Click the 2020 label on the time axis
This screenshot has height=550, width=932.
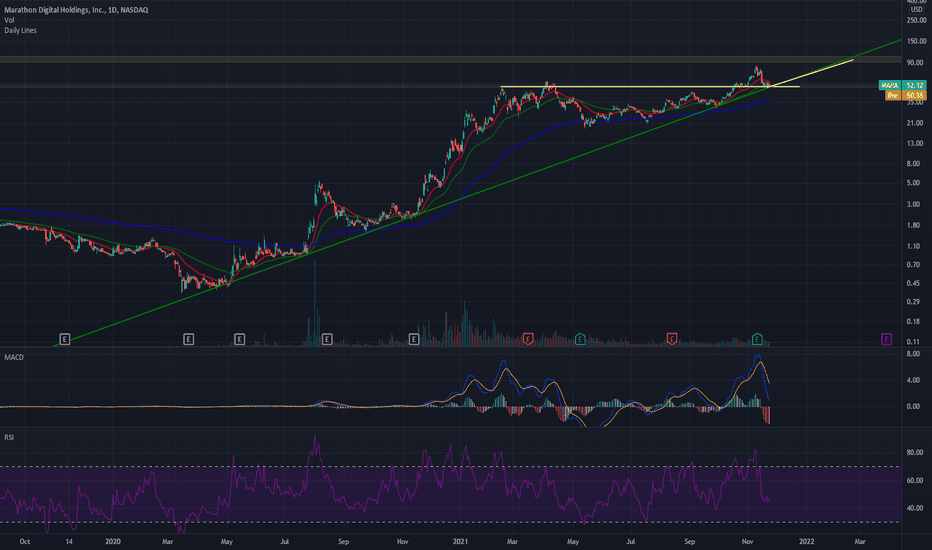coord(113,542)
